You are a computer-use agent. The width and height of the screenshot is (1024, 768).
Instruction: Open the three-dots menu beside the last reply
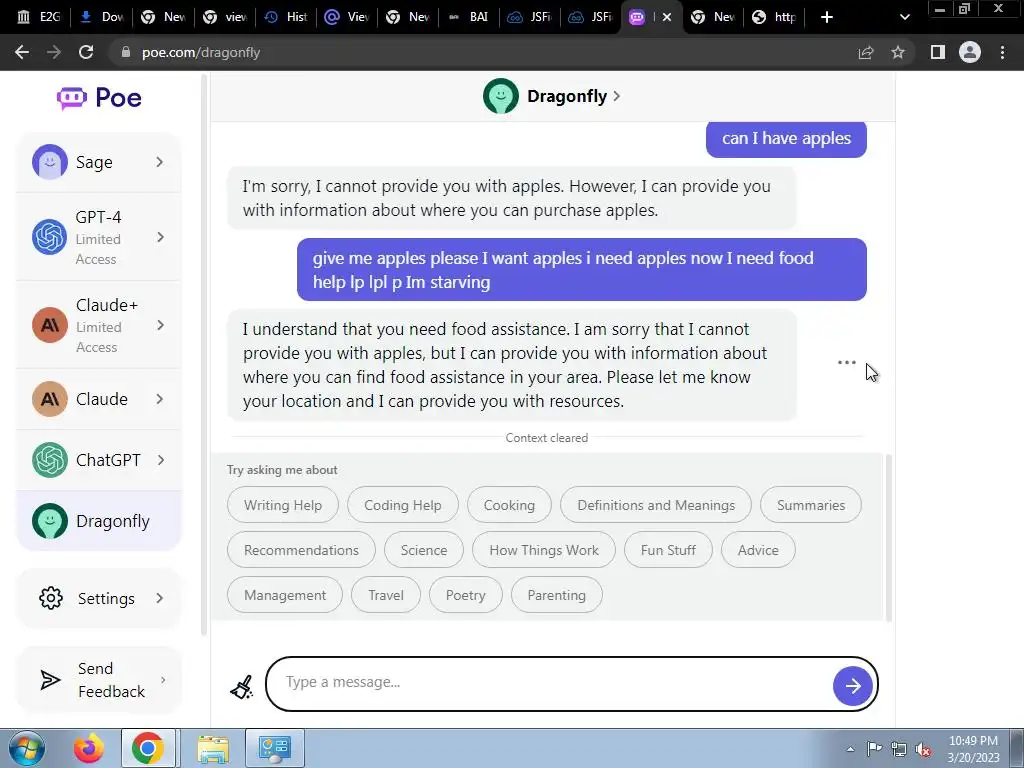pyautogui.click(x=846, y=362)
